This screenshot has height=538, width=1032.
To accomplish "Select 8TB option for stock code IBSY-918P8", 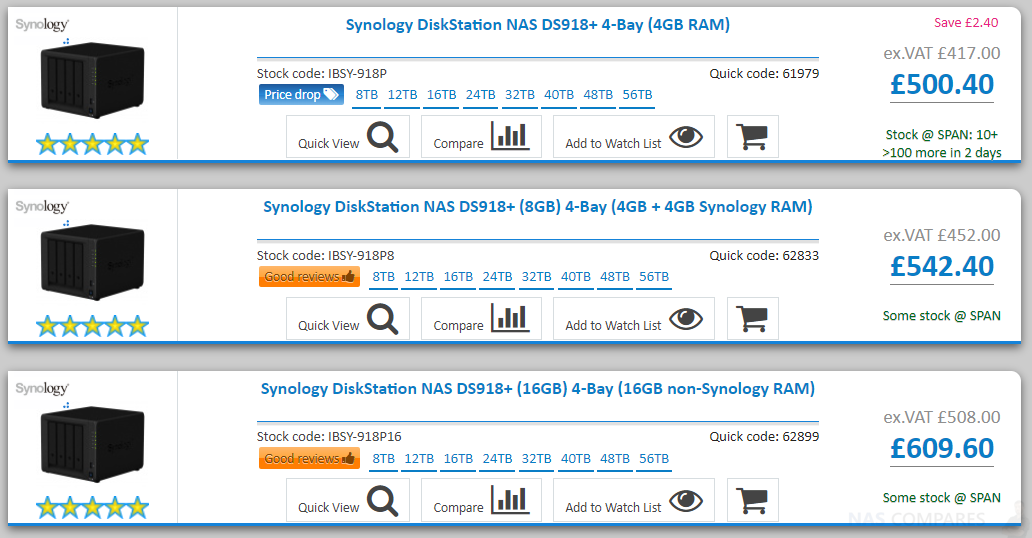I will [x=384, y=277].
